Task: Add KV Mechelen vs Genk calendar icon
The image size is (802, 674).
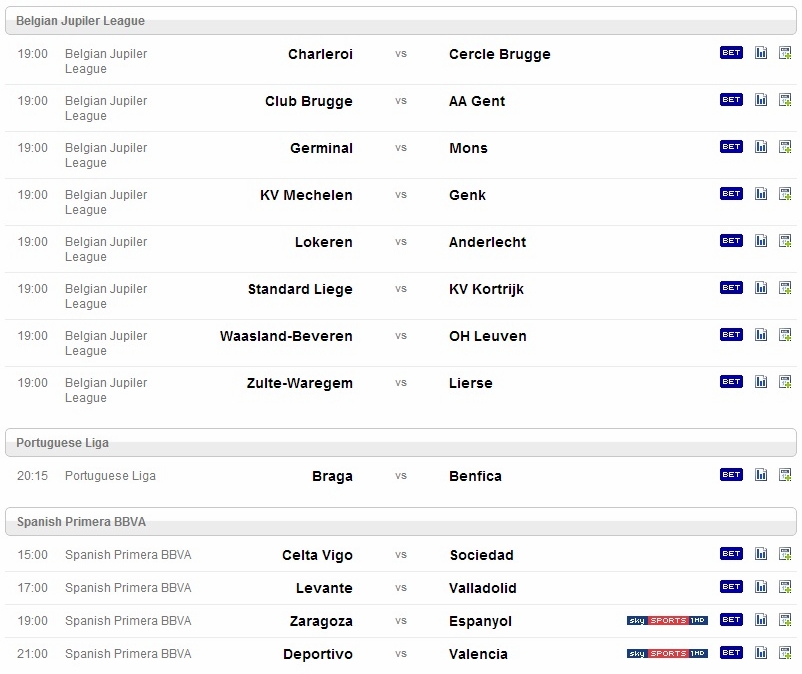Action: 785,194
